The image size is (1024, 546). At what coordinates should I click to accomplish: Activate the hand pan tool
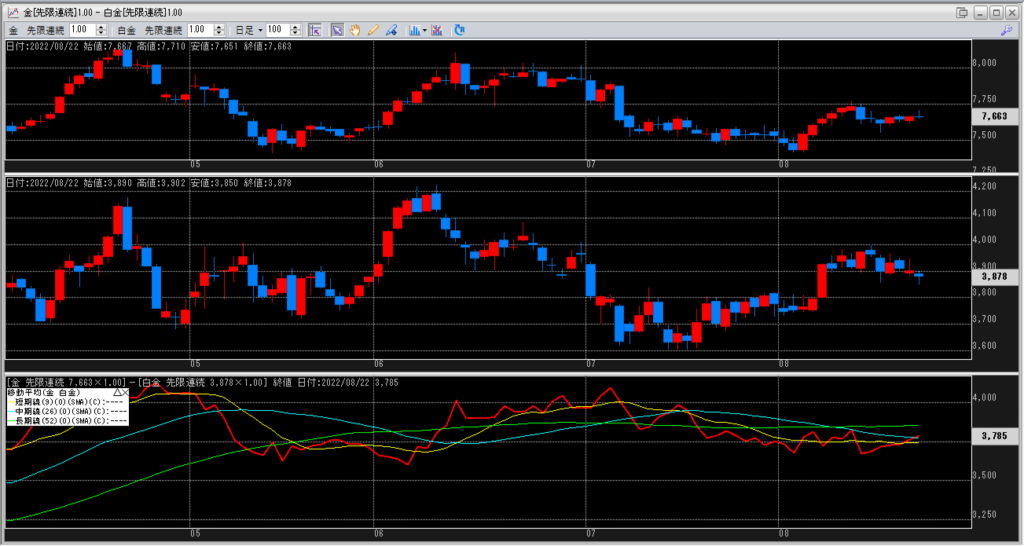point(355,30)
